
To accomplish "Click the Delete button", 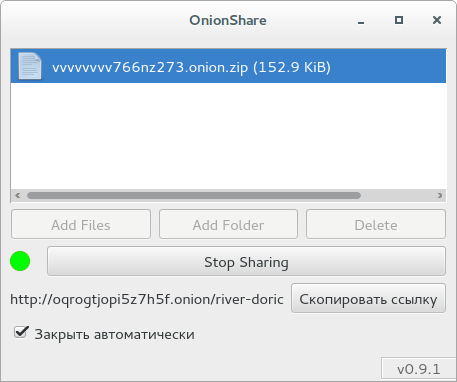I will coord(376,224).
